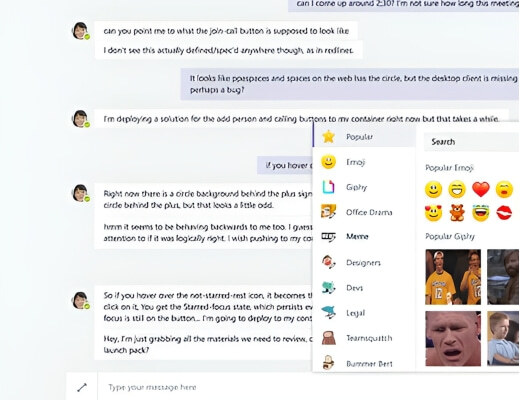Choose the Office Drama sticker pack
Image resolution: width=520 pixels, height=400 pixels.
[x=364, y=212]
